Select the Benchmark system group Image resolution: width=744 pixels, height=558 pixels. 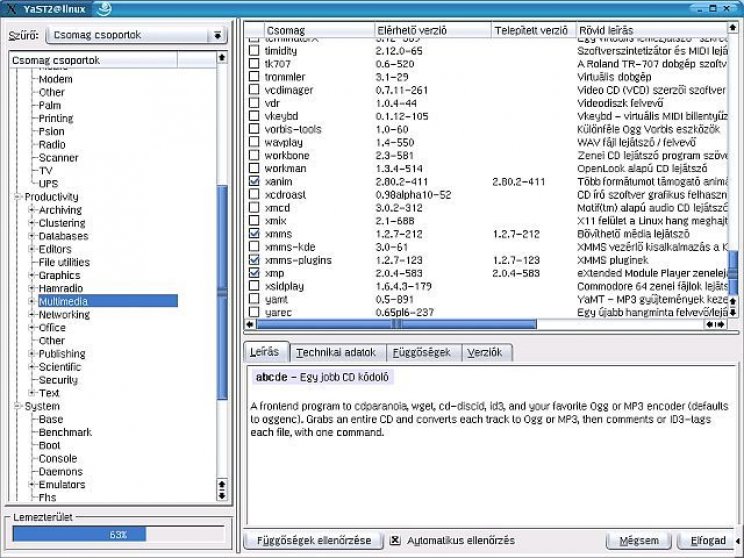[65, 432]
